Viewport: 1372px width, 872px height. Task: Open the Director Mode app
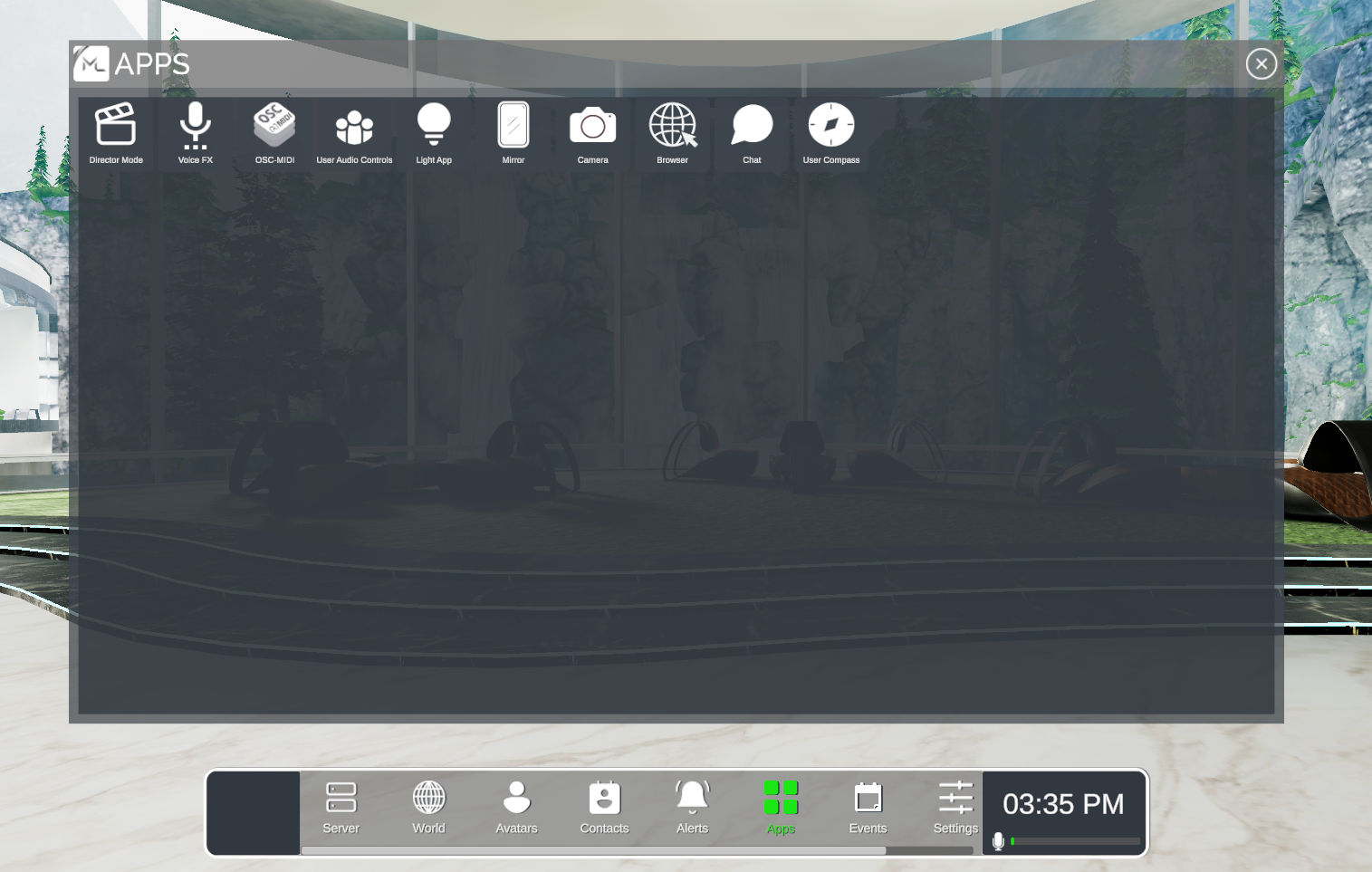(x=116, y=133)
